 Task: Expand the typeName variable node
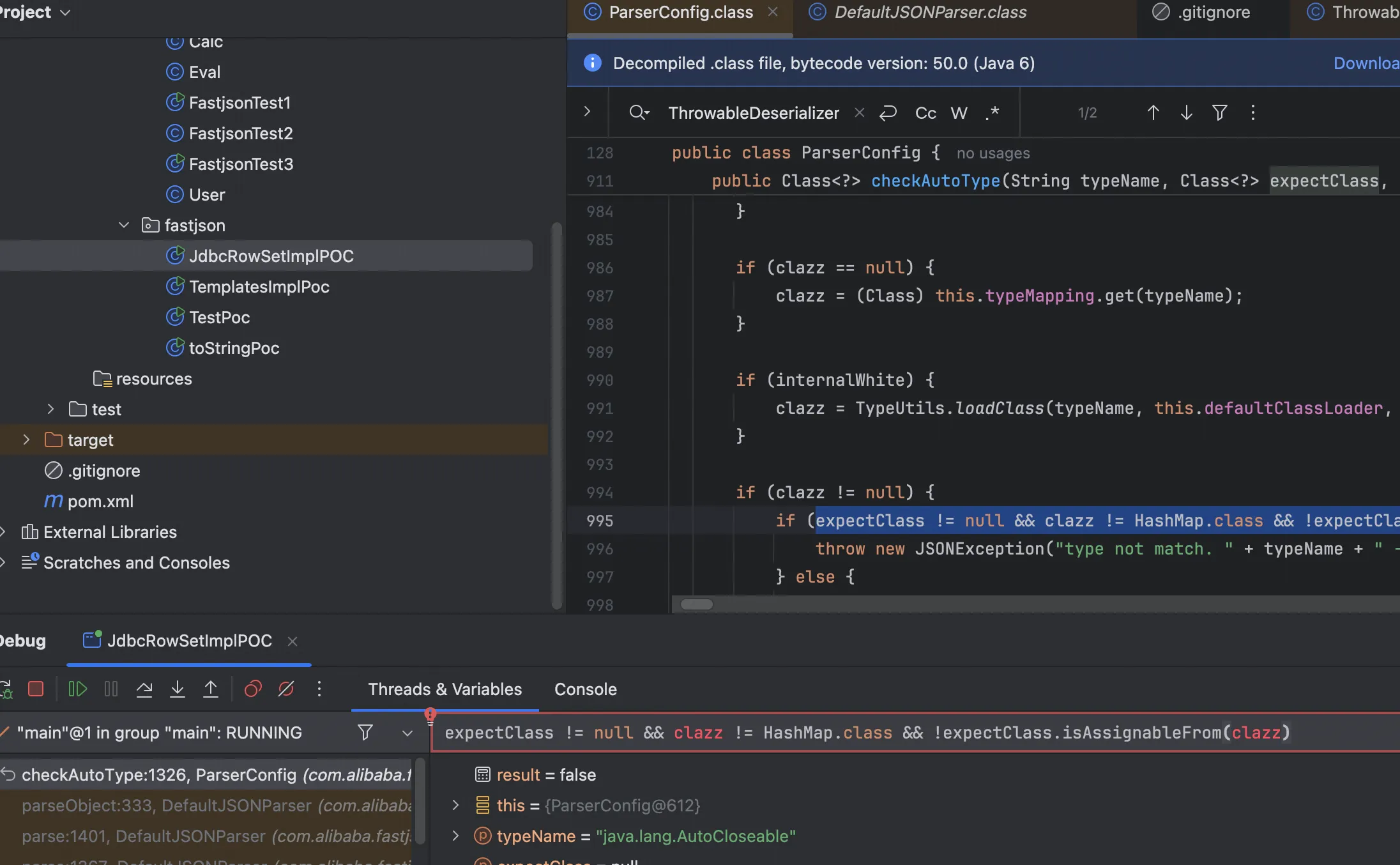point(455,836)
